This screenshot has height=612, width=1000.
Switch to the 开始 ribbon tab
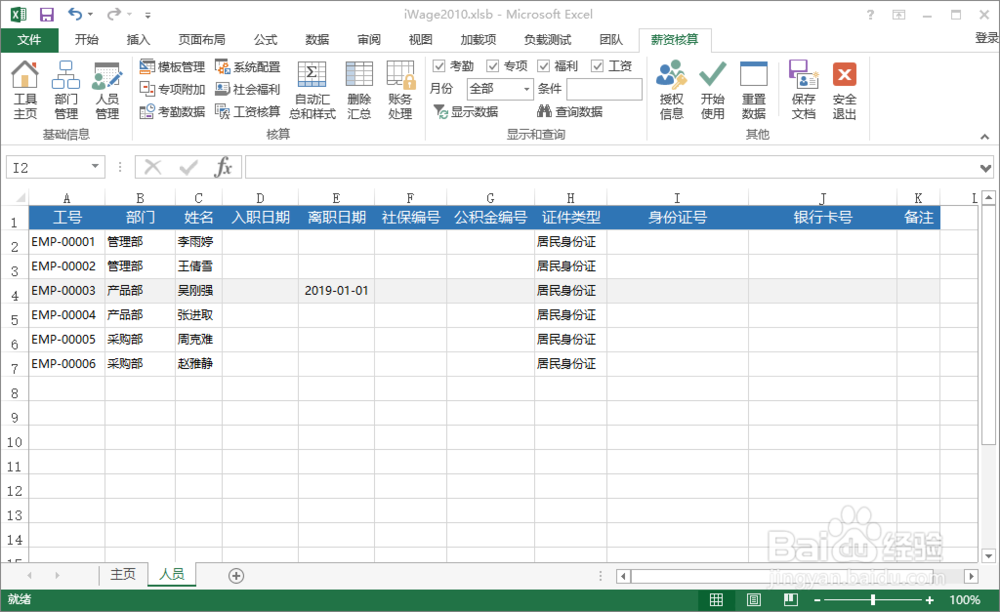[86, 40]
